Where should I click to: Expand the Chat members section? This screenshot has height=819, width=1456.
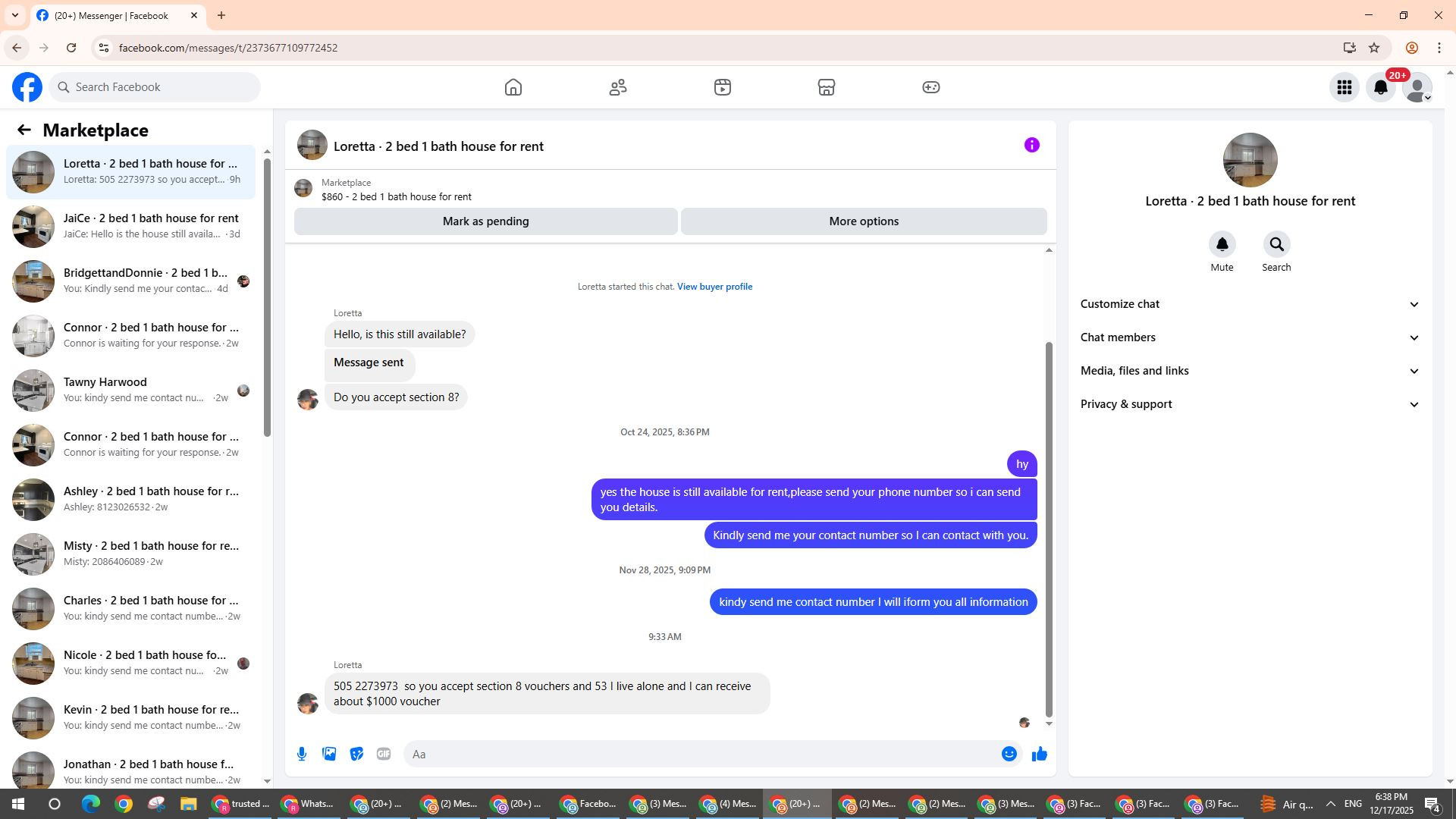pyautogui.click(x=1250, y=337)
